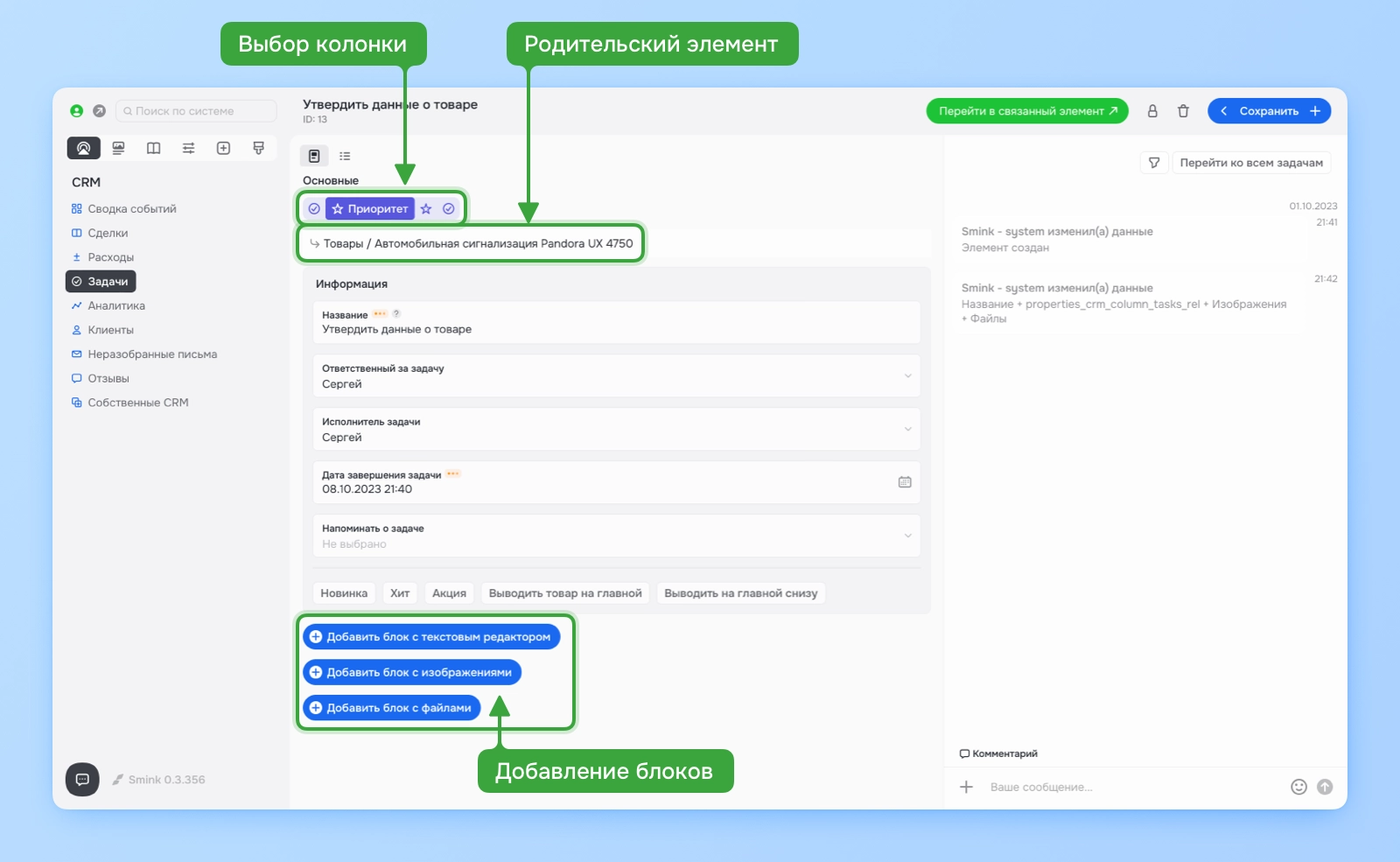Screen dimensions: 1400x862
Task: Click the plus attach icon beside message field
Action: (x=966, y=787)
